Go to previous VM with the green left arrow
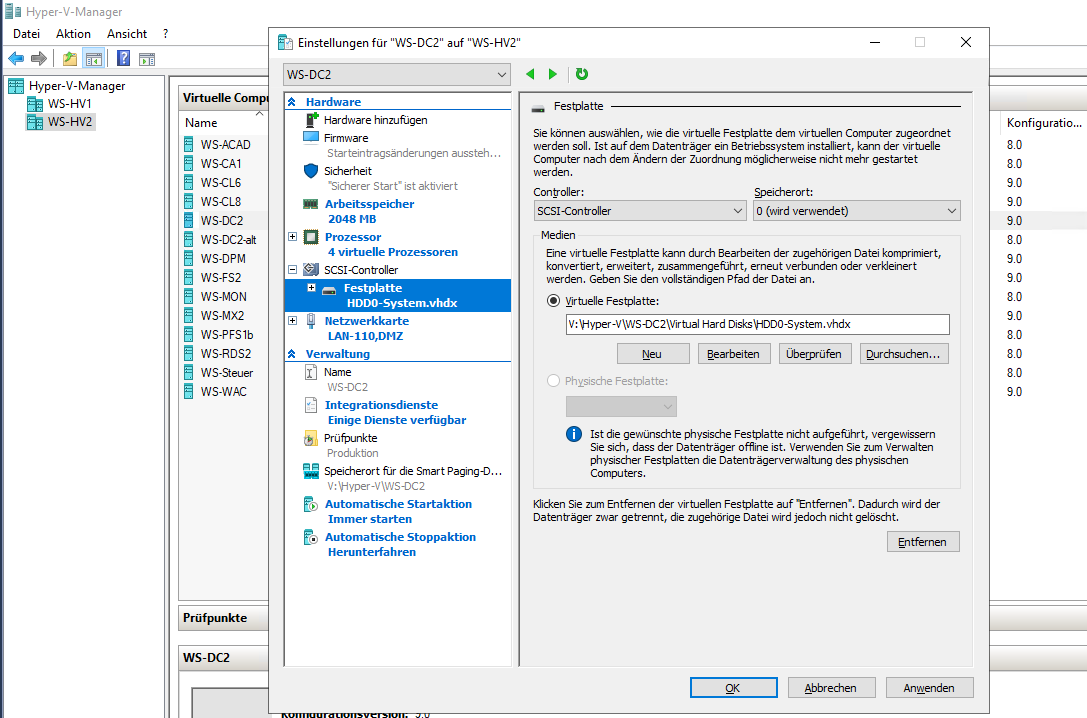This screenshot has height=718, width=1087. point(530,74)
